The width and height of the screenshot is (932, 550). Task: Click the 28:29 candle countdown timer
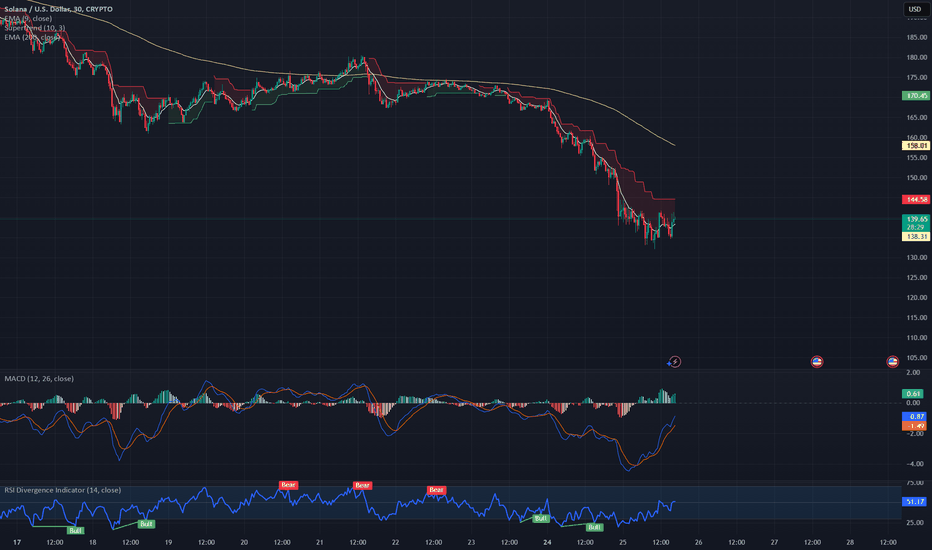915,228
